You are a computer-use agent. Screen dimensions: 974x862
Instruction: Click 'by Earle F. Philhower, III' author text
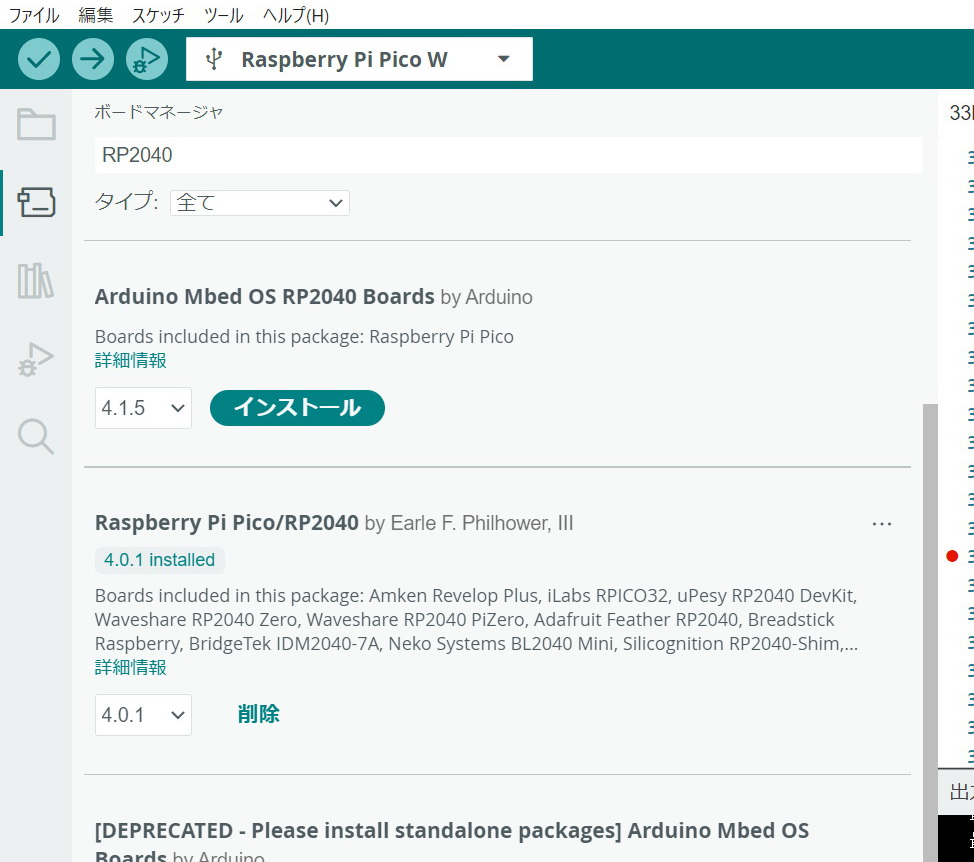tap(469, 524)
